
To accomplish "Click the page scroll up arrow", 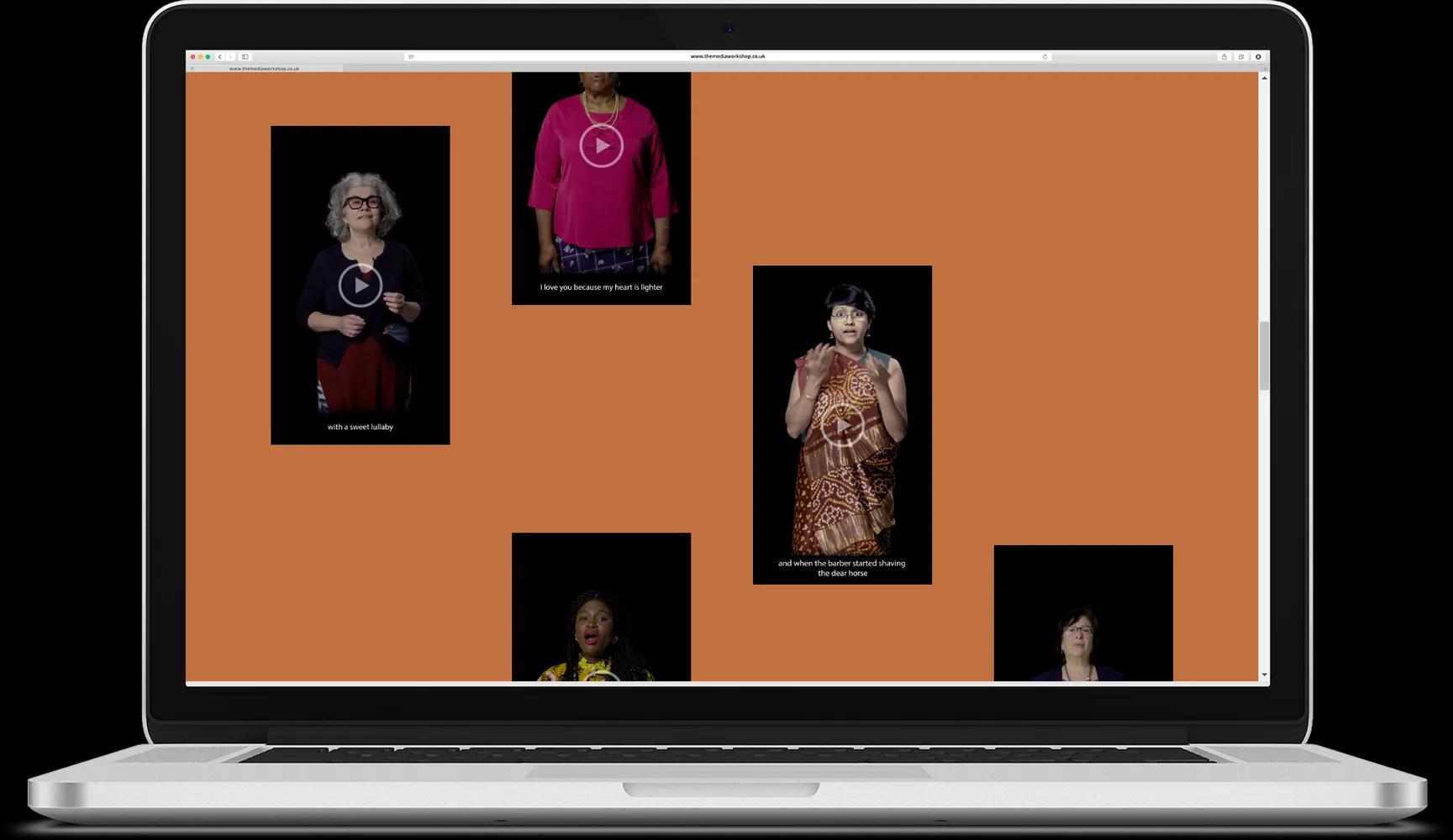I will pyautogui.click(x=1264, y=78).
